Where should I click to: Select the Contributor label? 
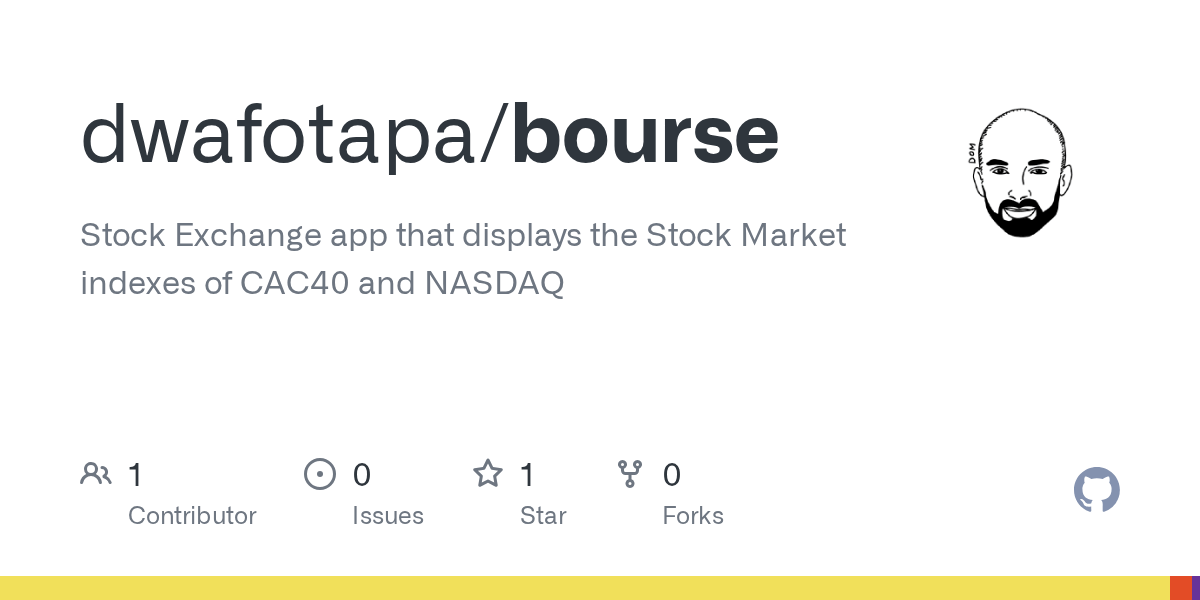(192, 516)
